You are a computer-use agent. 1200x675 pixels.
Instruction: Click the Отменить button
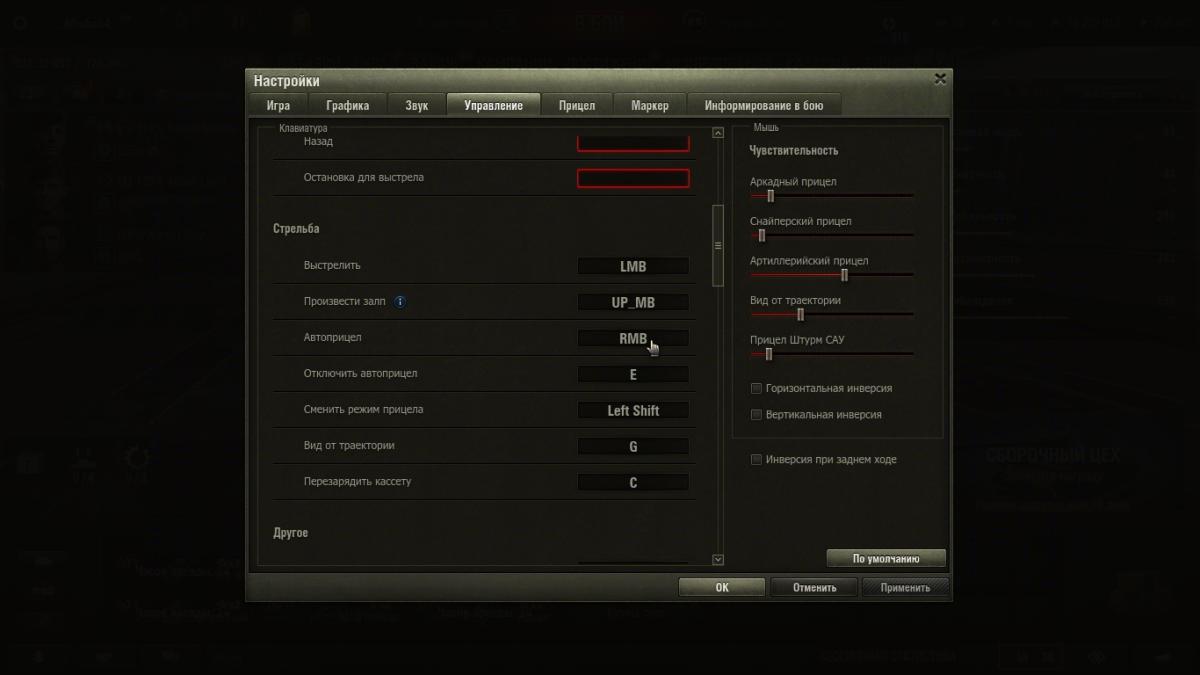[x=814, y=588]
